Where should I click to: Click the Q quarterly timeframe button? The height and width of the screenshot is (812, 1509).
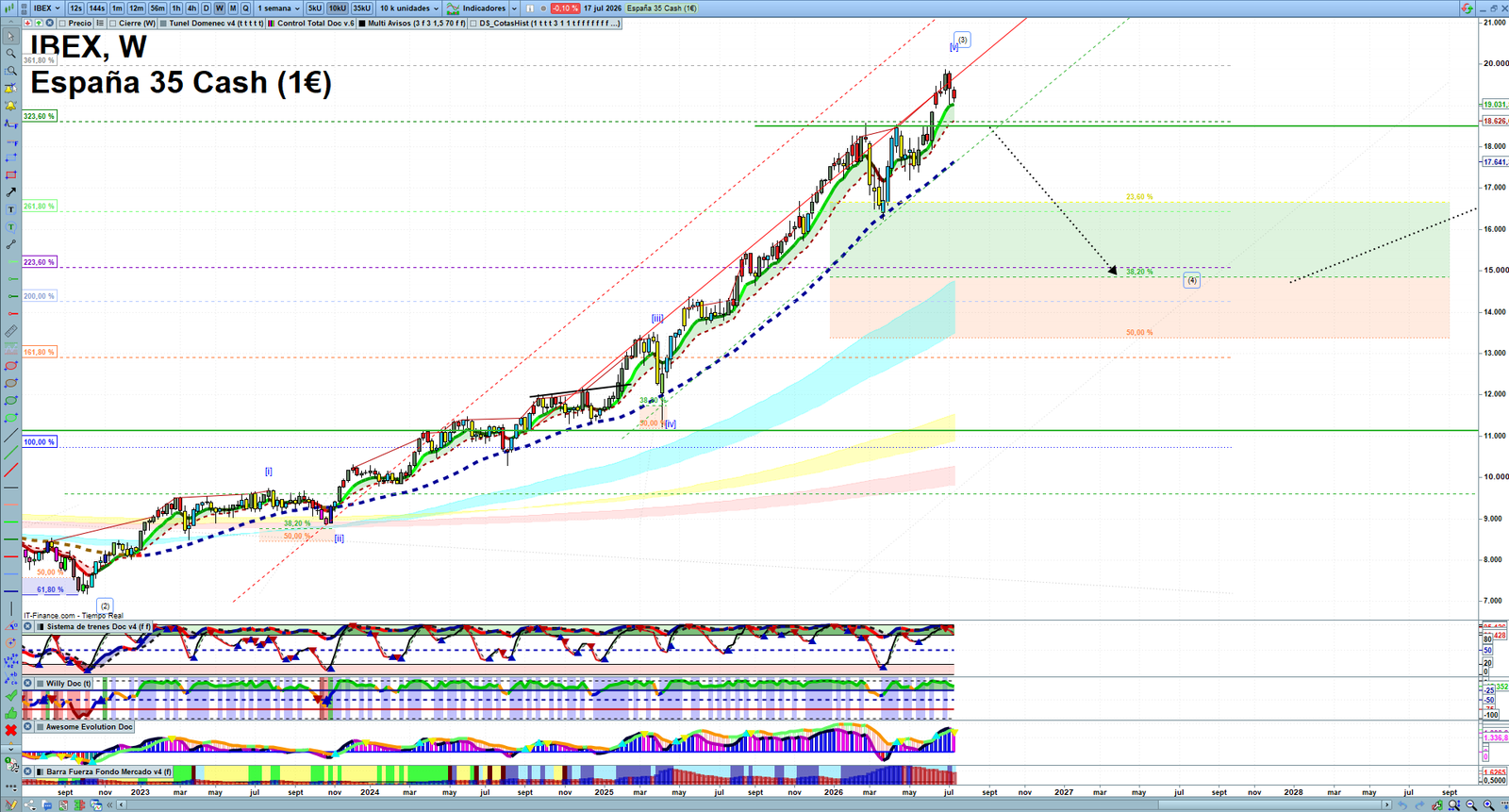click(x=245, y=8)
